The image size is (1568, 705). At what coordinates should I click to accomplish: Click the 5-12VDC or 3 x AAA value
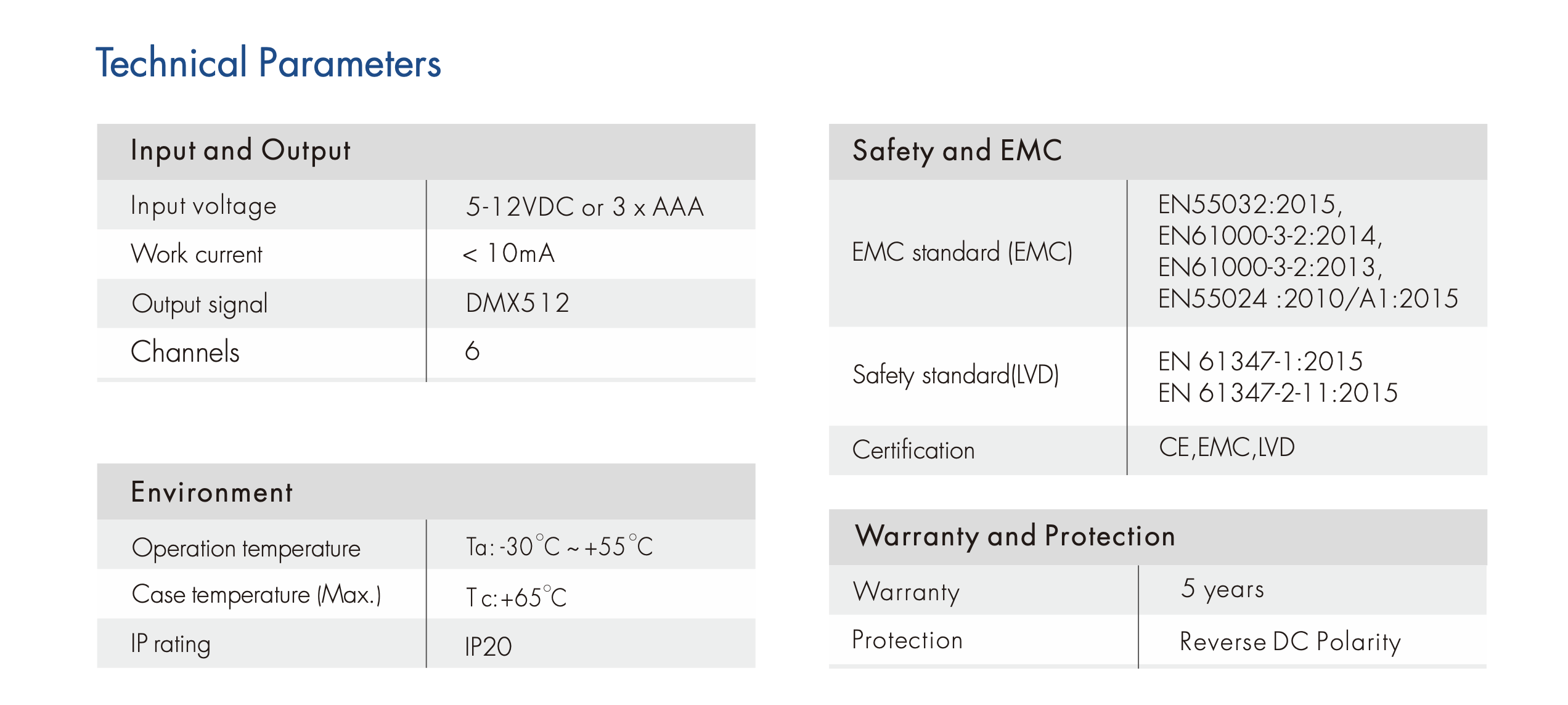pos(584,206)
